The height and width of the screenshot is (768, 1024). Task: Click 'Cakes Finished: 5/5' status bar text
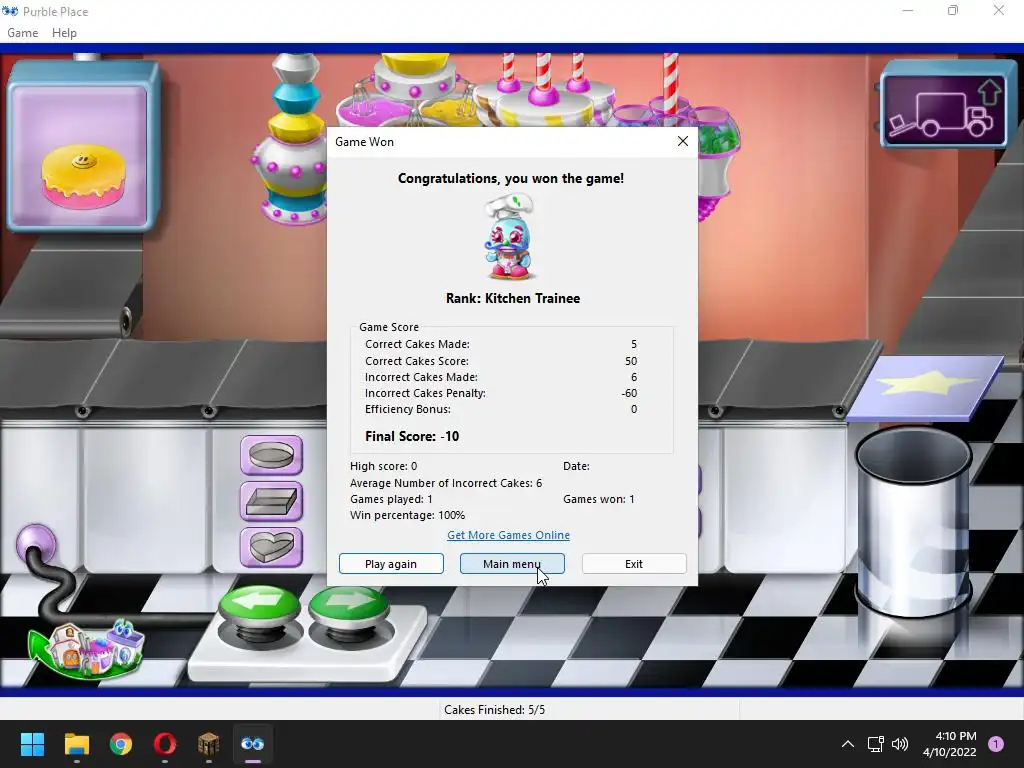point(494,710)
